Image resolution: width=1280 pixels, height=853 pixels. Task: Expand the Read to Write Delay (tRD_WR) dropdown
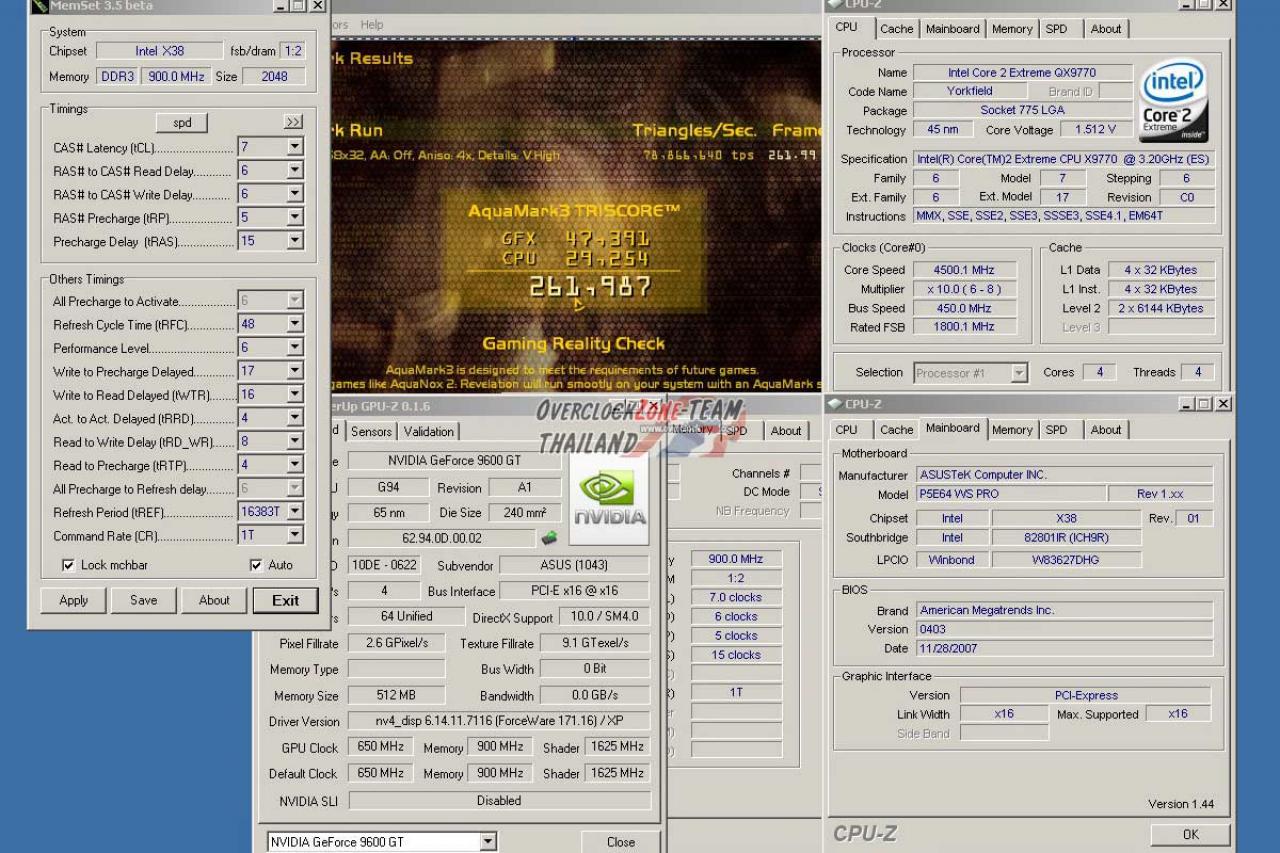tap(294, 442)
